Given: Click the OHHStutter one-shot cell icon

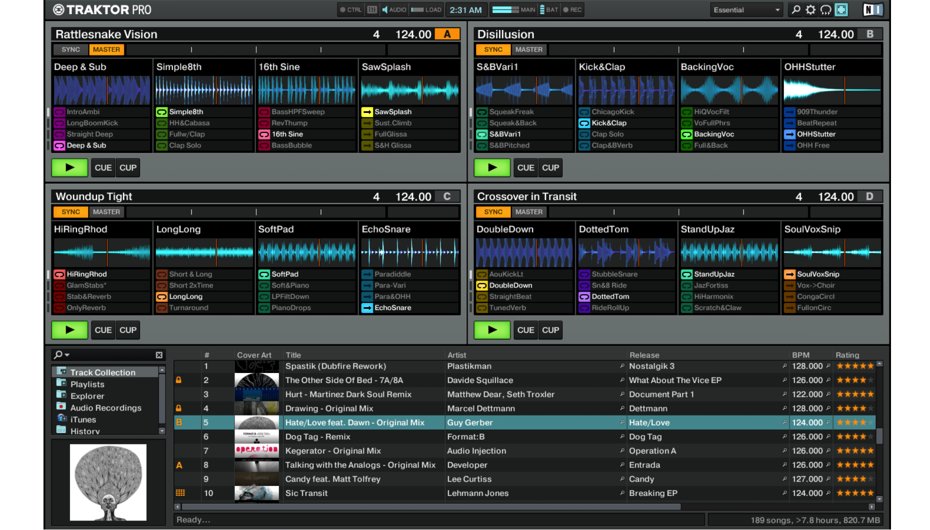Looking at the screenshot, I should click(x=789, y=135).
